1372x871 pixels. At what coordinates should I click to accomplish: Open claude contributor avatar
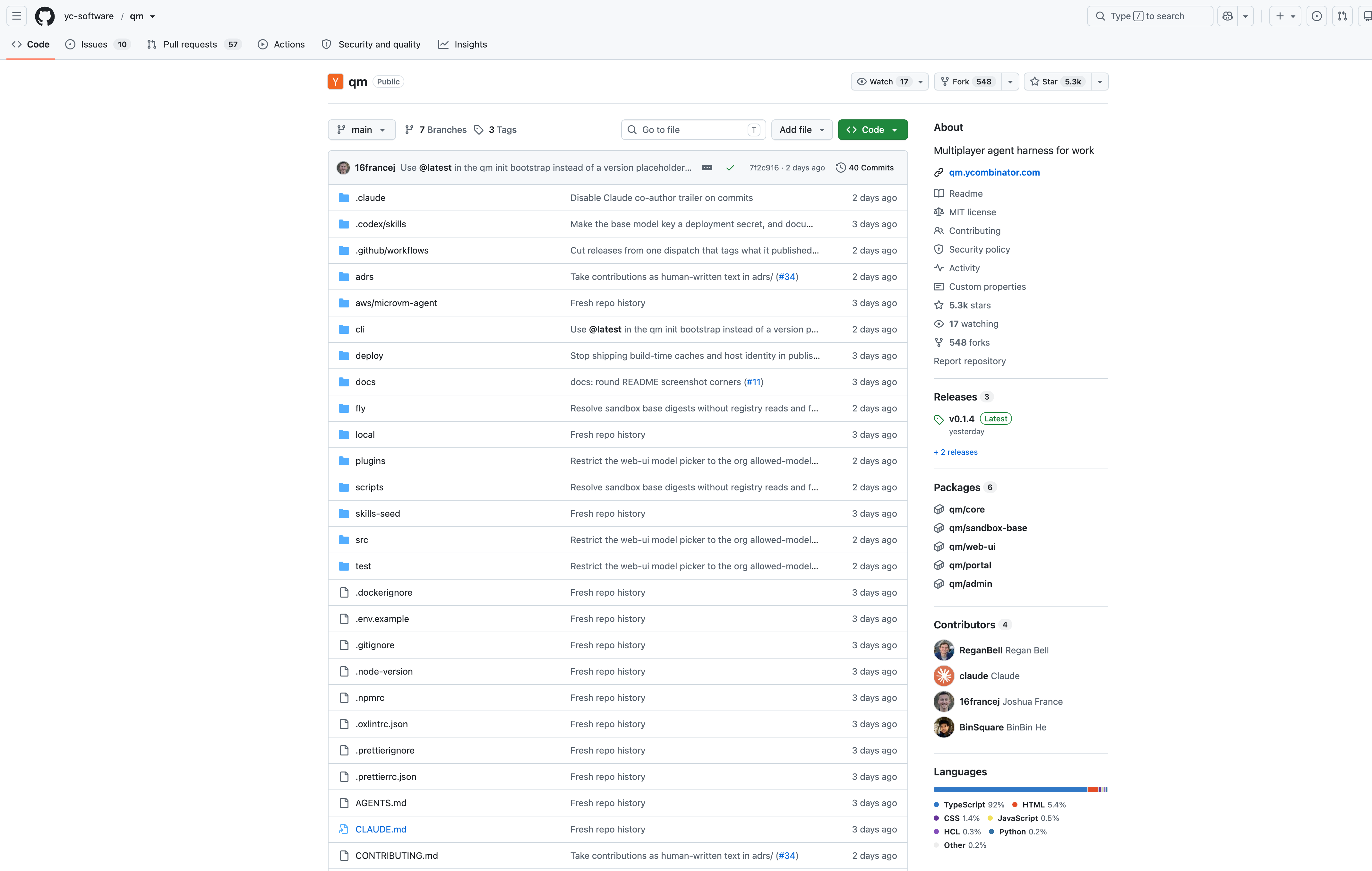pos(944,676)
